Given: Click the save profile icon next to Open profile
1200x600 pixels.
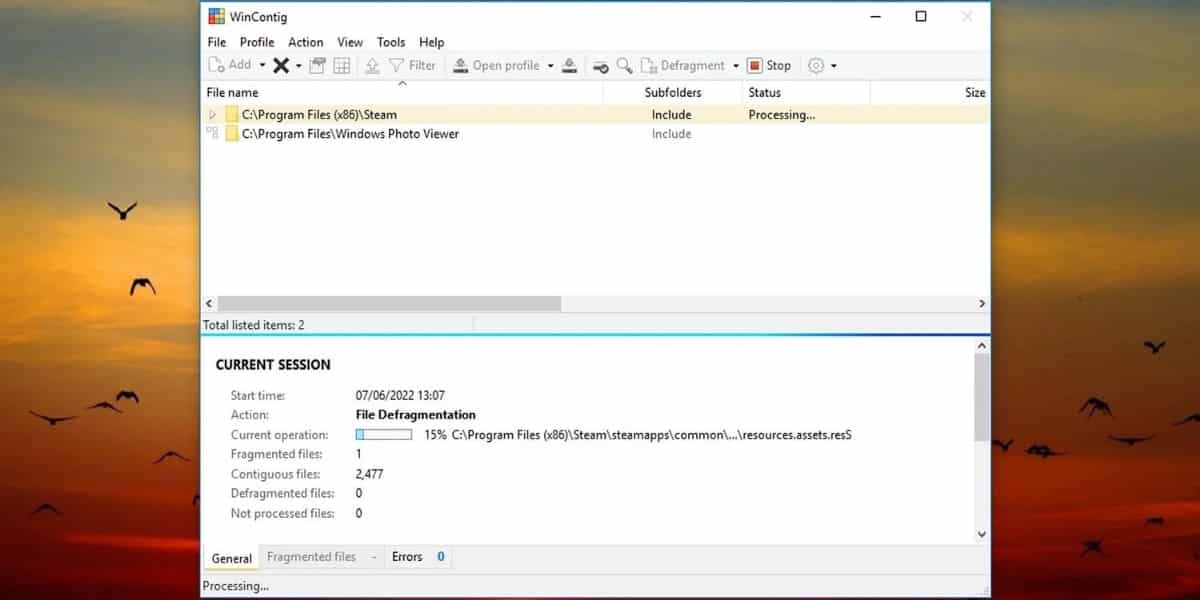Looking at the screenshot, I should (569, 65).
